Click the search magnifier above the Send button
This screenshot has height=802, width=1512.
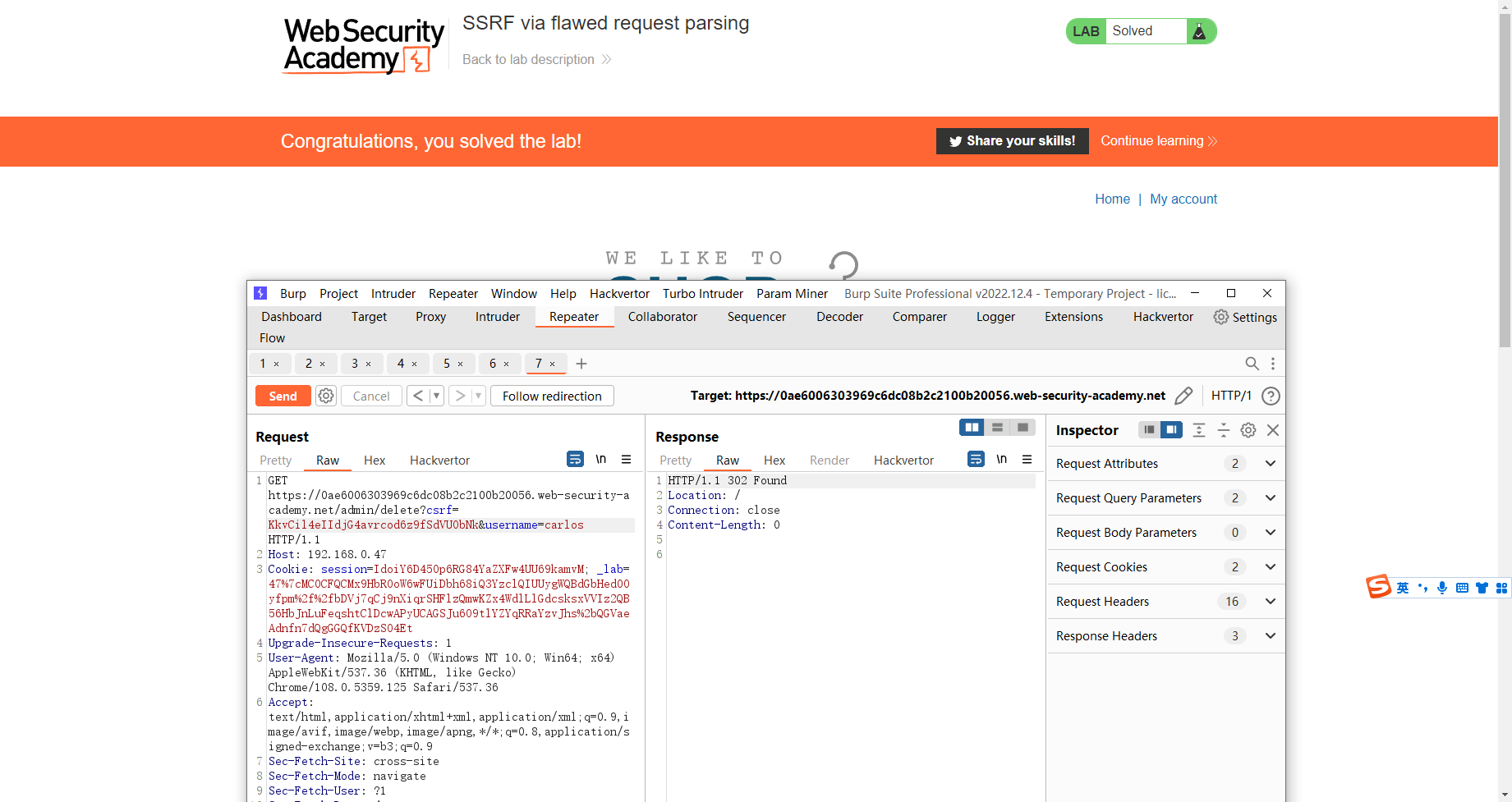[1252, 363]
